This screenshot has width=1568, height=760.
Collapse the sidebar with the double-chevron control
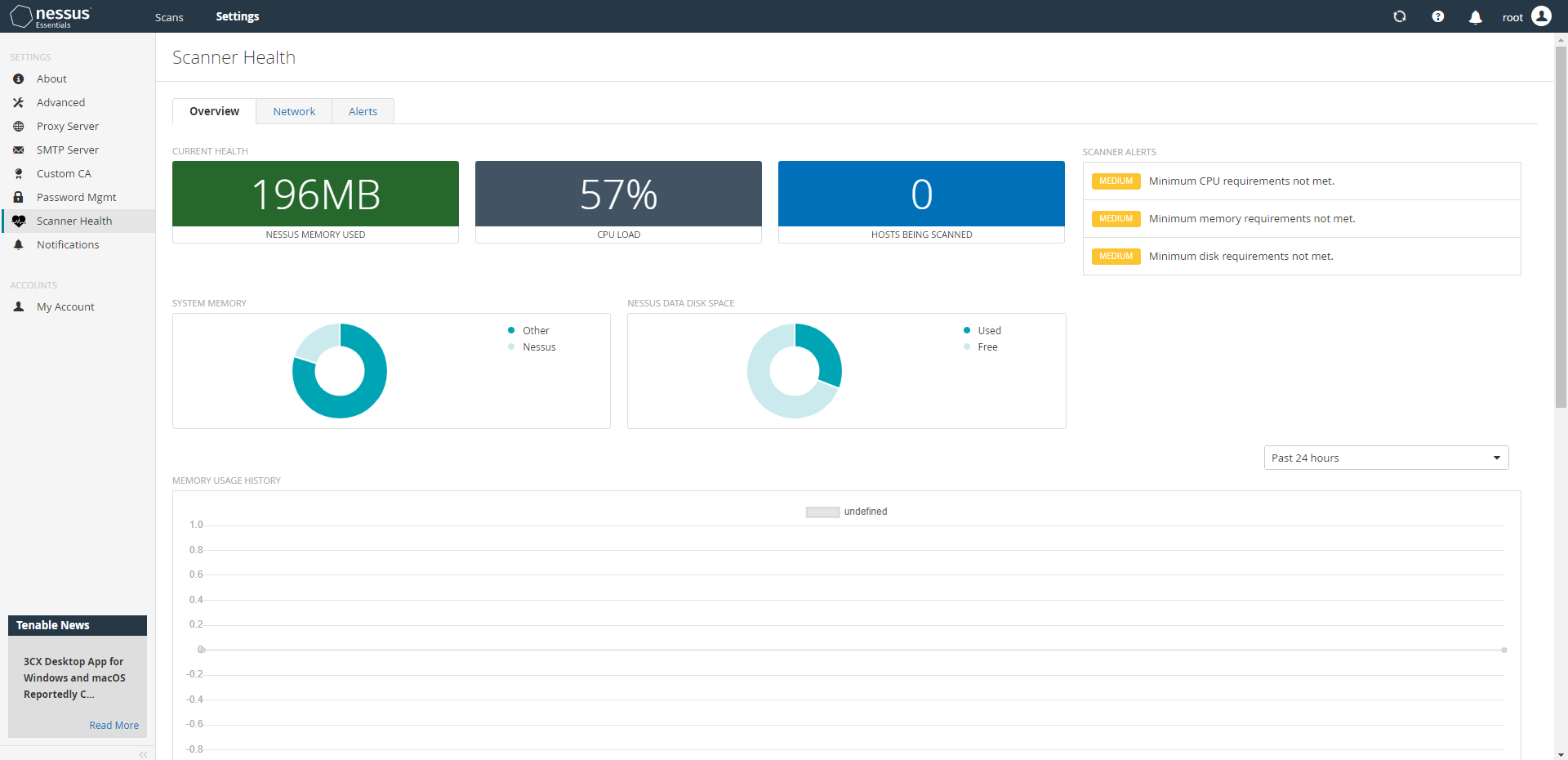(x=144, y=753)
